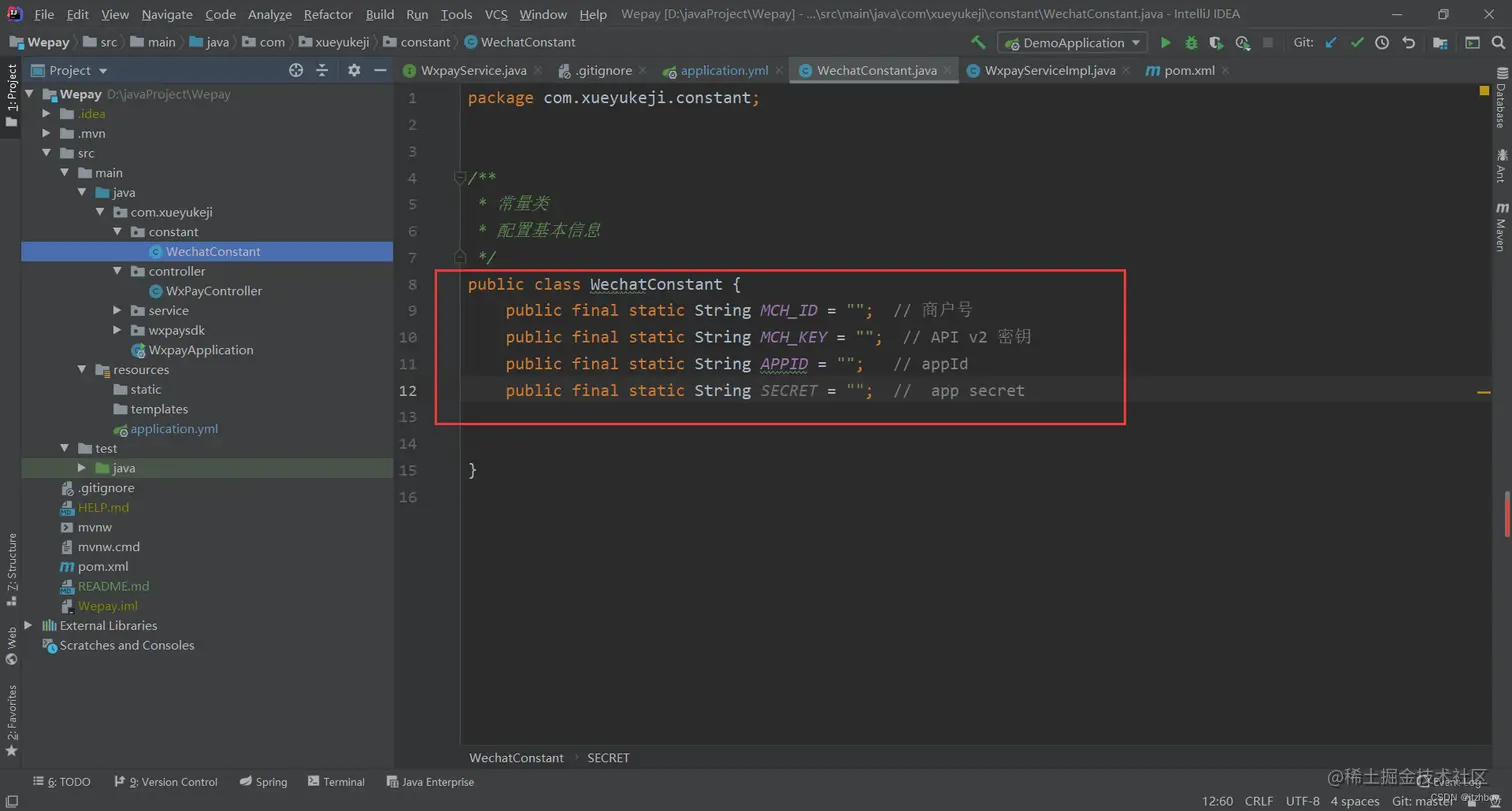Expand the wxpaysdk package
This screenshot has width=1512, height=811.
117,330
